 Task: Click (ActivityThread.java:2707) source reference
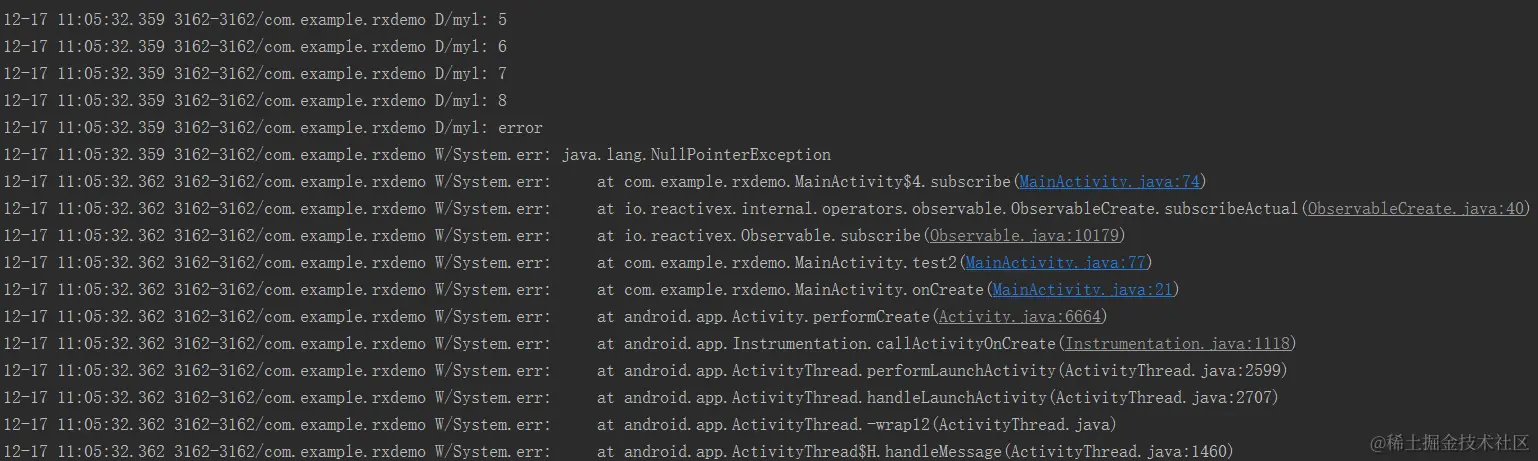click(x=1163, y=398)
